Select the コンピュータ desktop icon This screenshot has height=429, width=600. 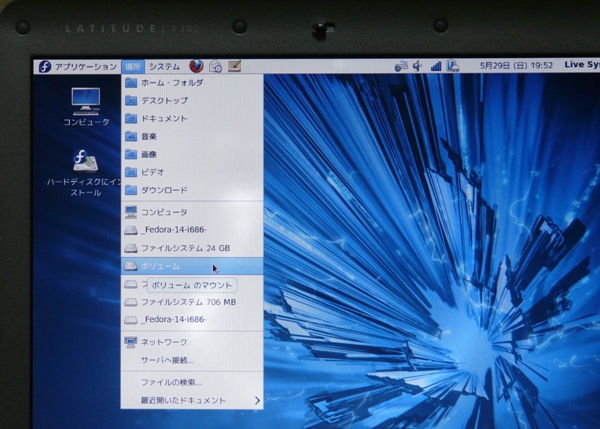pos(86,104)
